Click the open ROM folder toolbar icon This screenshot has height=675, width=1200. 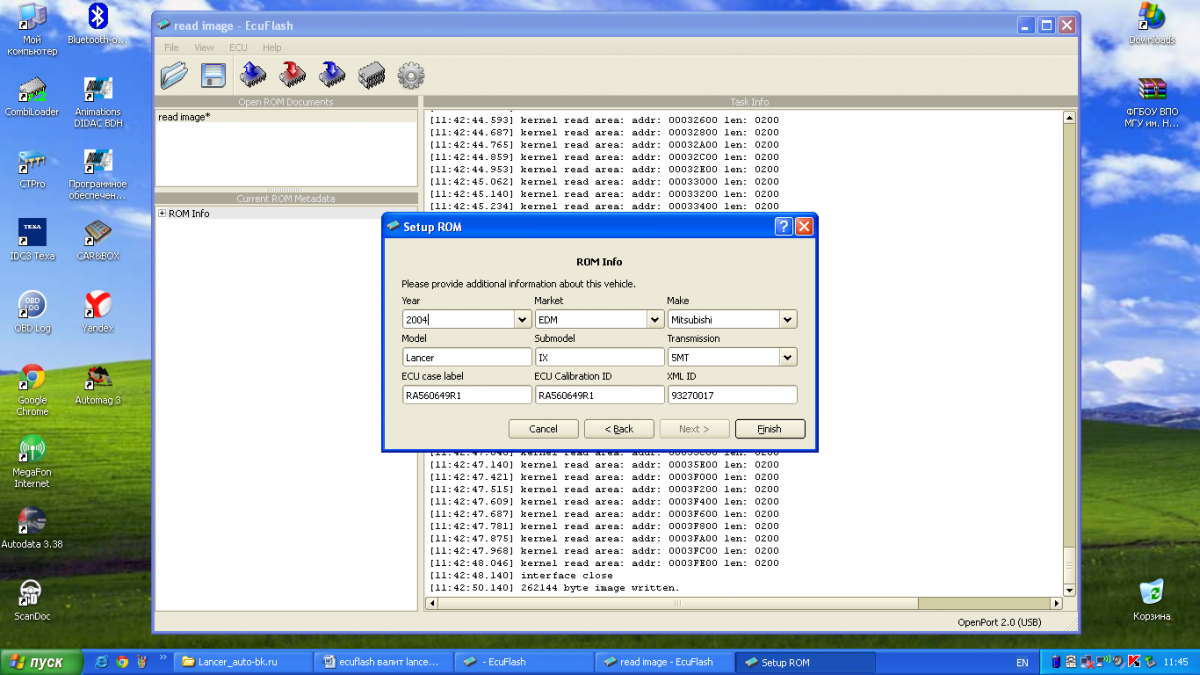point(174,75)
